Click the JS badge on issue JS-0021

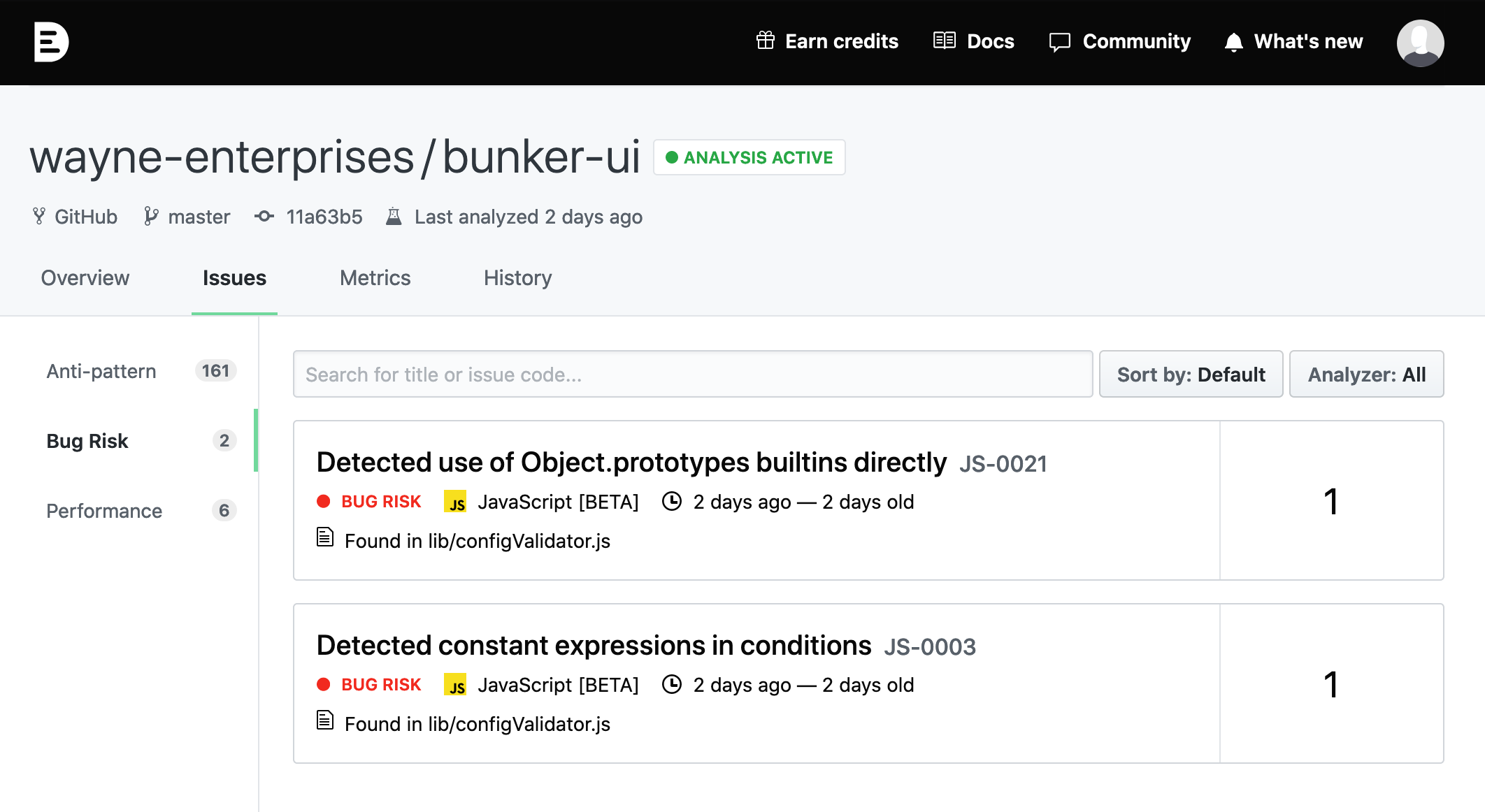(456, 502)
